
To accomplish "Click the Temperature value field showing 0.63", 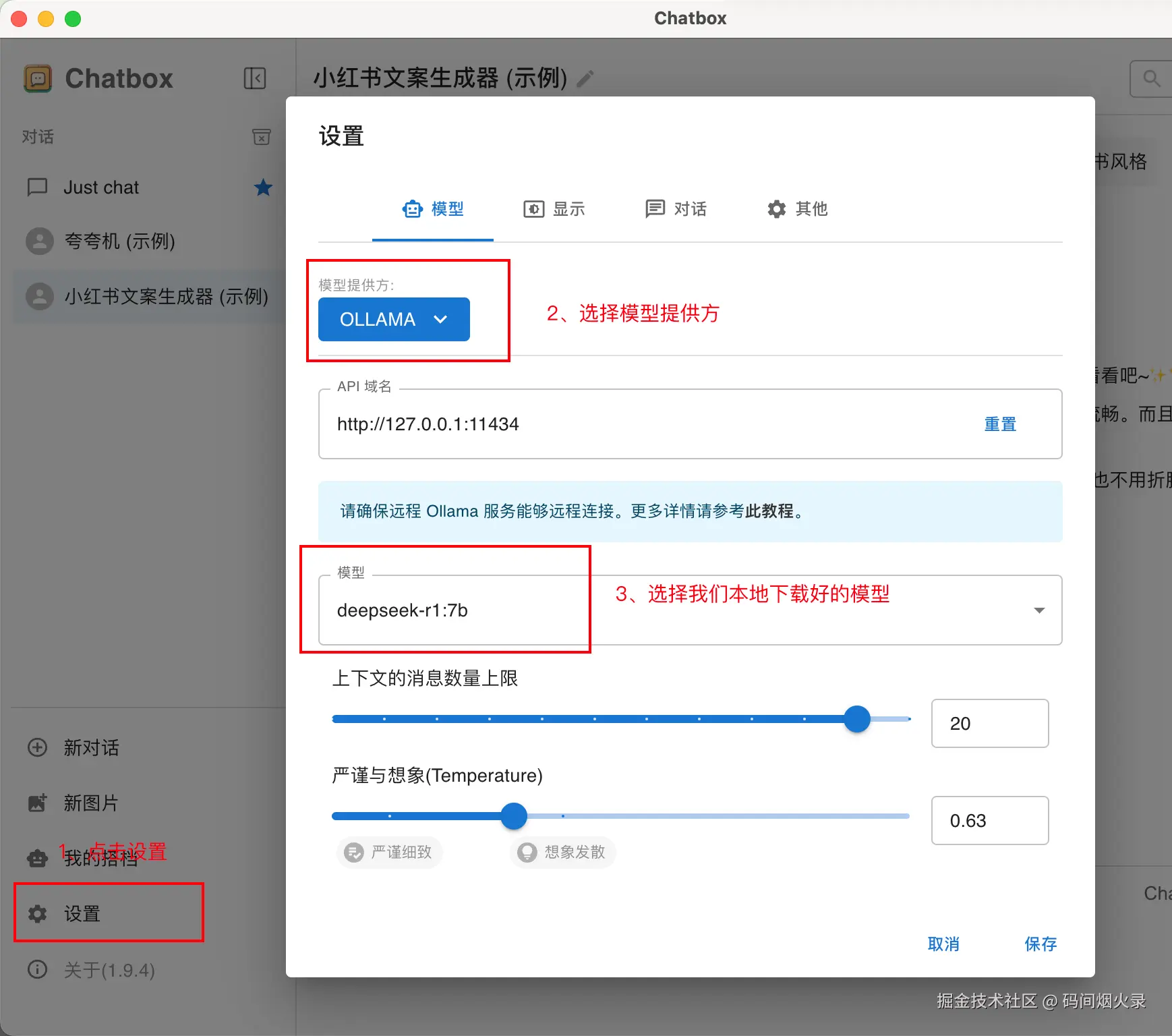I will tap(990, 821).
